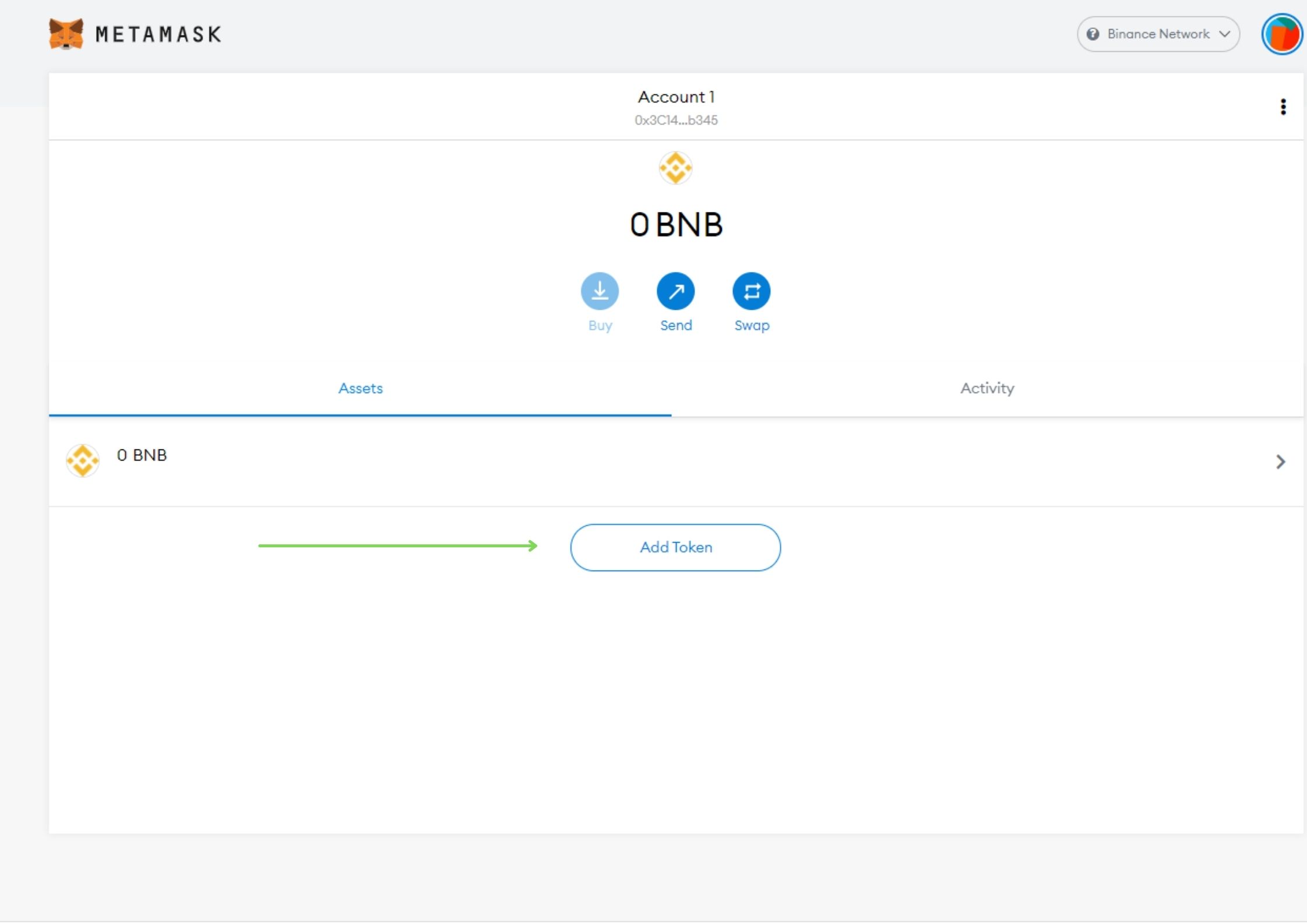Select the 0 BNB text in assets list
This screenshot has height=924, width=1307.
(x=141, y=455)
